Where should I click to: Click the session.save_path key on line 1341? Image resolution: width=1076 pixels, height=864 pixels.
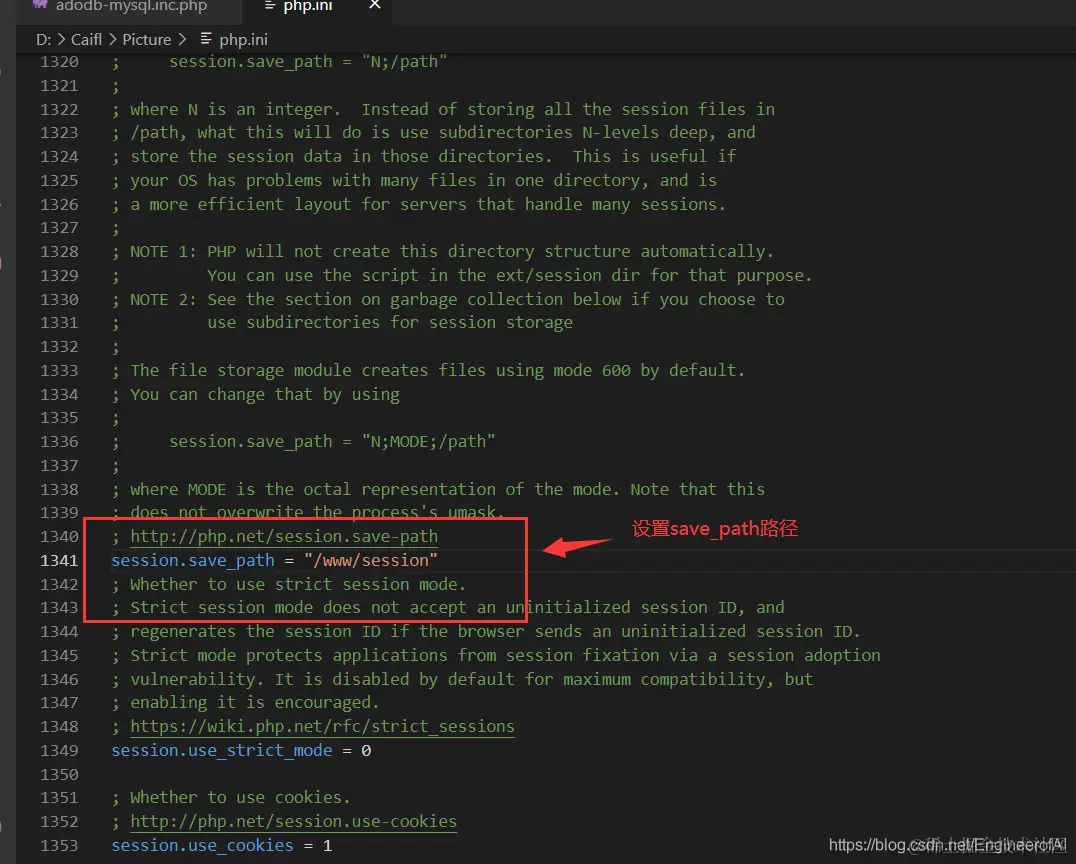(x=192, y=561)
